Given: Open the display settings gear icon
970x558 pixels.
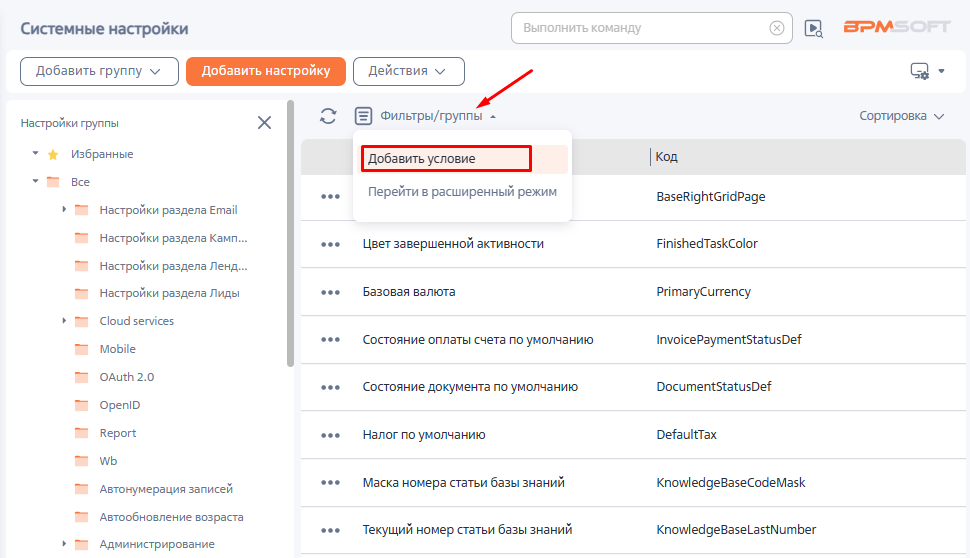Looking at the screenshot, I should 926,71.
